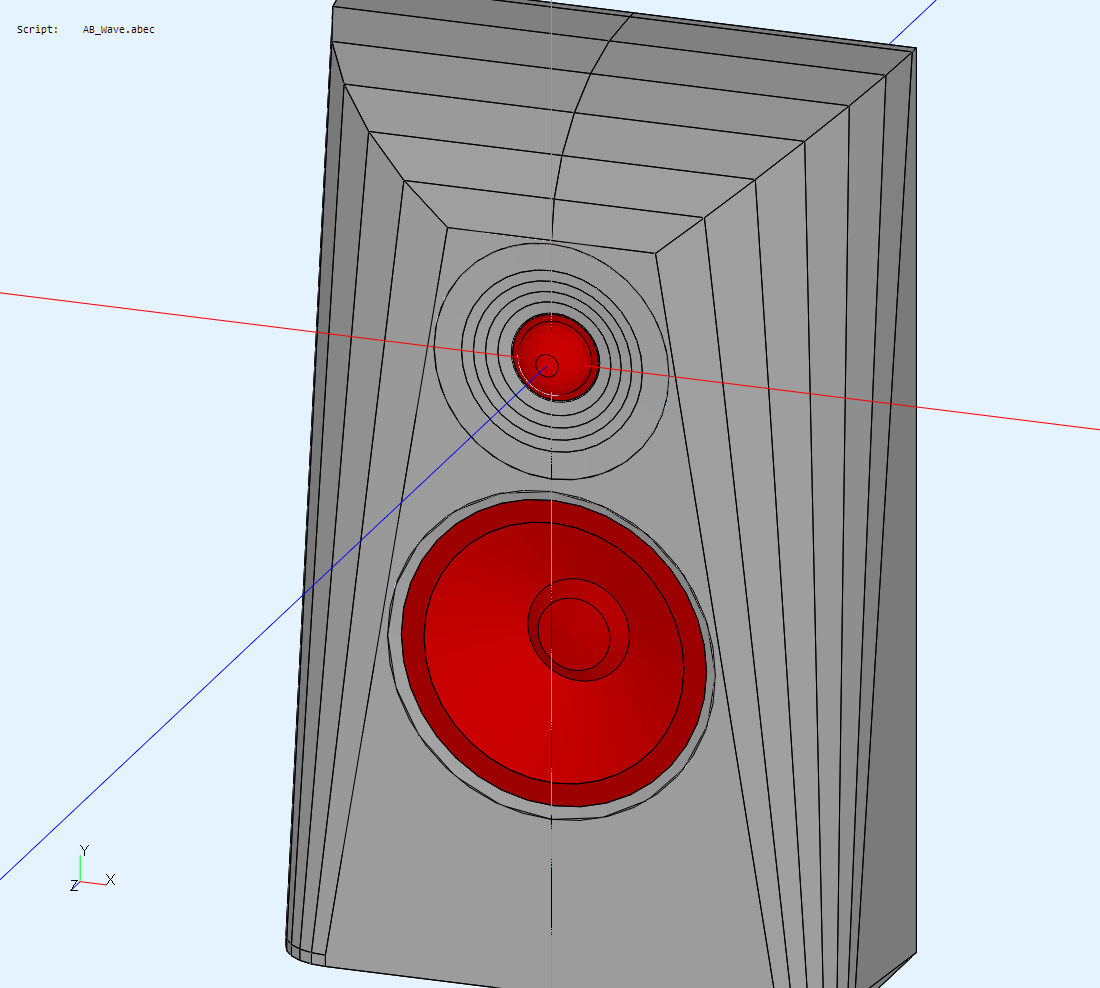
Task: Click the red axis line right of cabinet
Action: (1000, 416)
